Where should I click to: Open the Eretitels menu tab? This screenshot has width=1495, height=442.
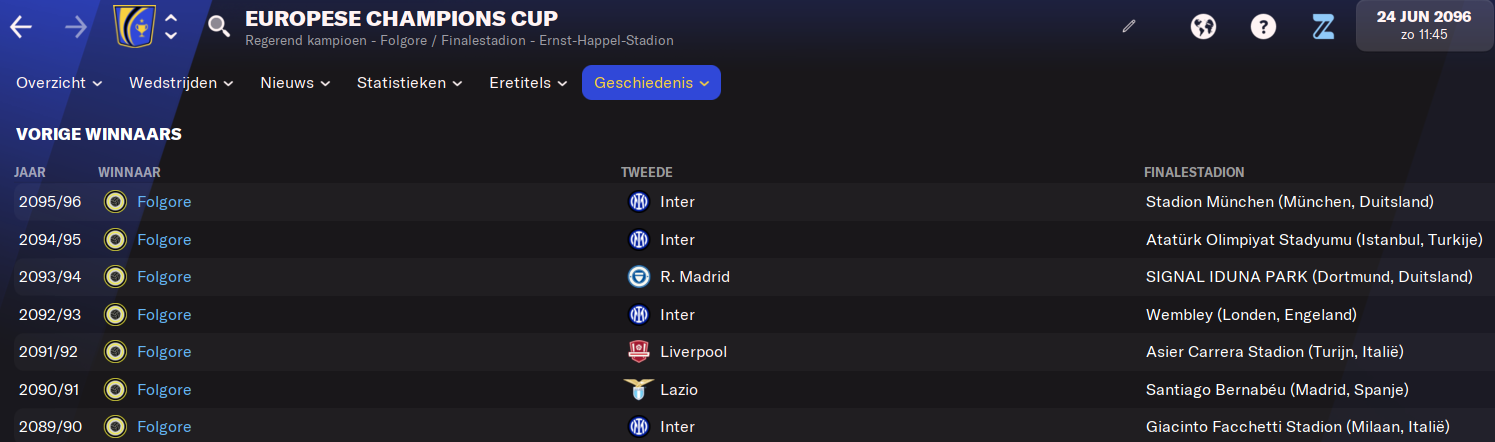[528, 83]
